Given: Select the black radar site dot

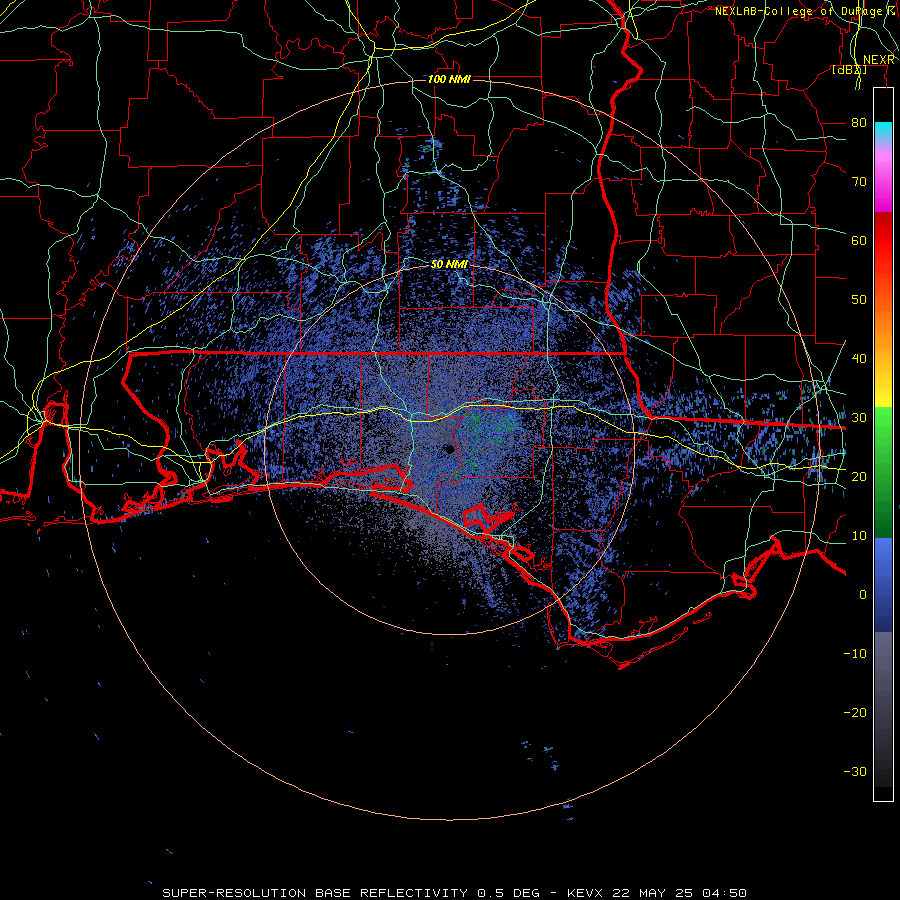Looking at the screenshot, I should (x=450, y=449).
